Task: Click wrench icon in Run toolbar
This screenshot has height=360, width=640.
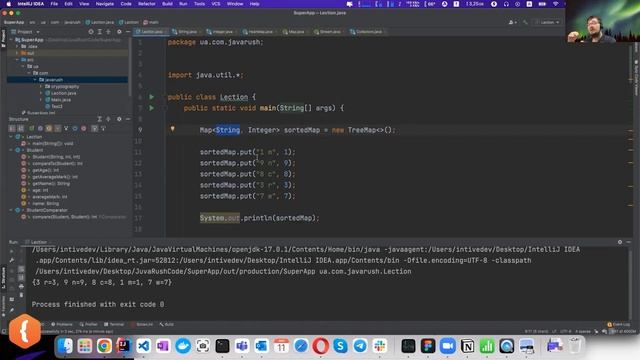Action: pyautogui.click(x=11, y=260)
